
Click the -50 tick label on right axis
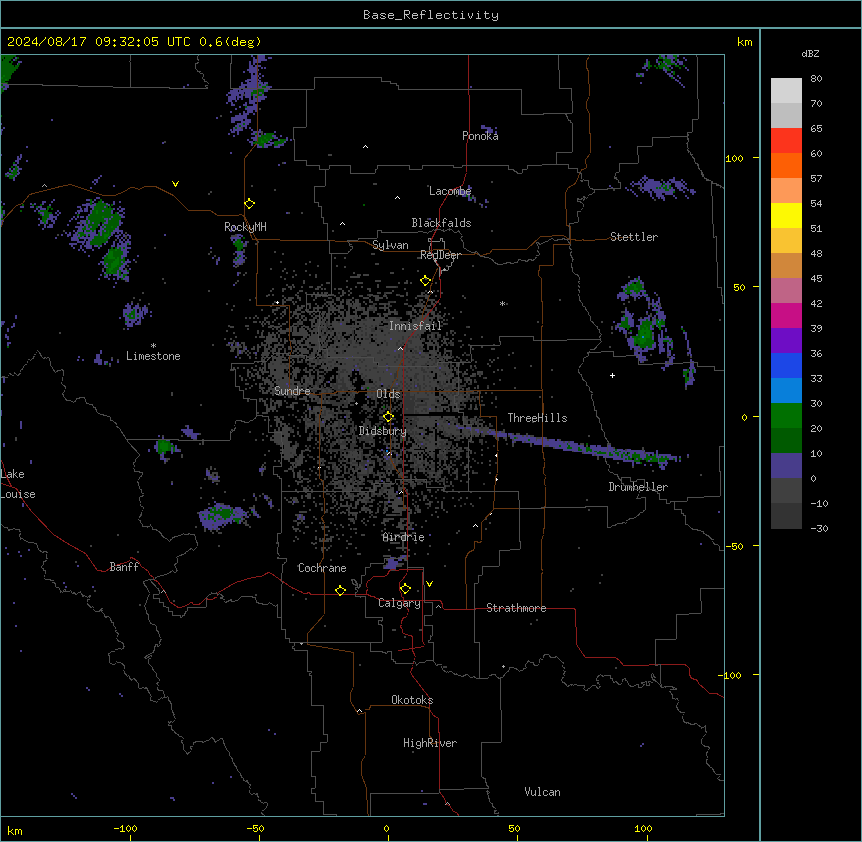pyautogui.click(x=734, y=546)
